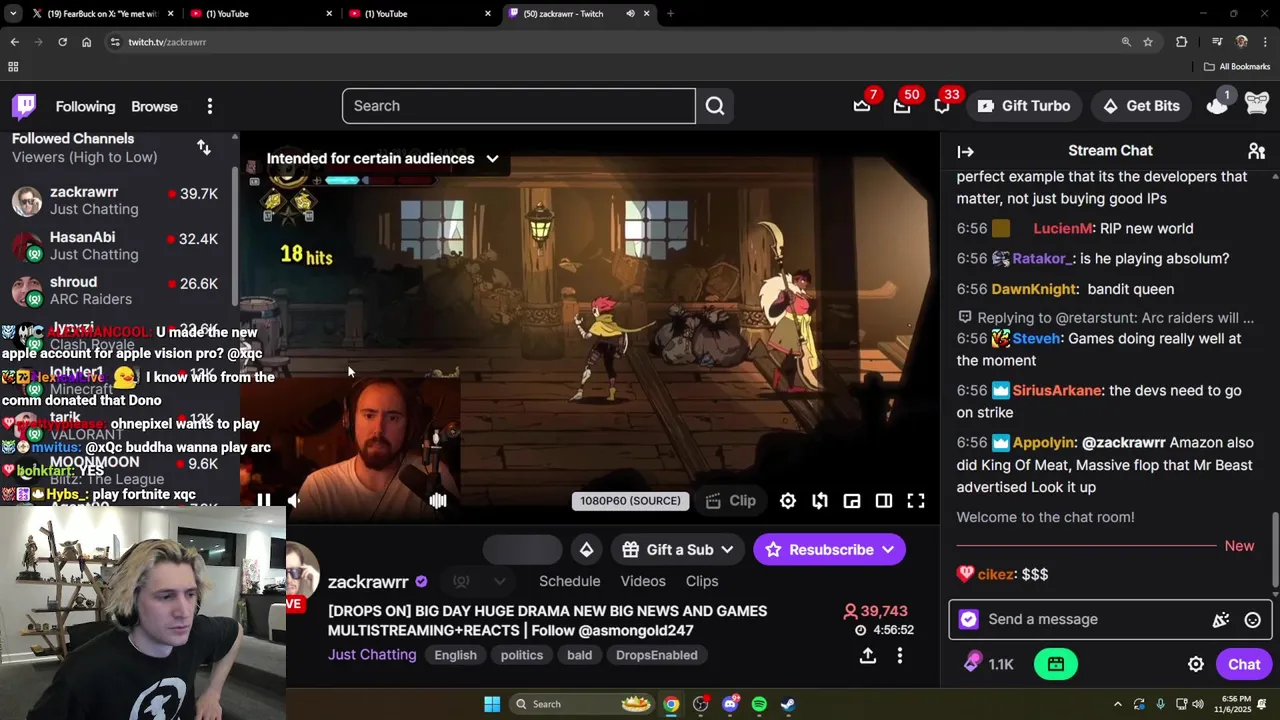The width and height of the screenshot is (1280, 720).
Task: Open the player settings gear
Action: click(x=788, y=501)
